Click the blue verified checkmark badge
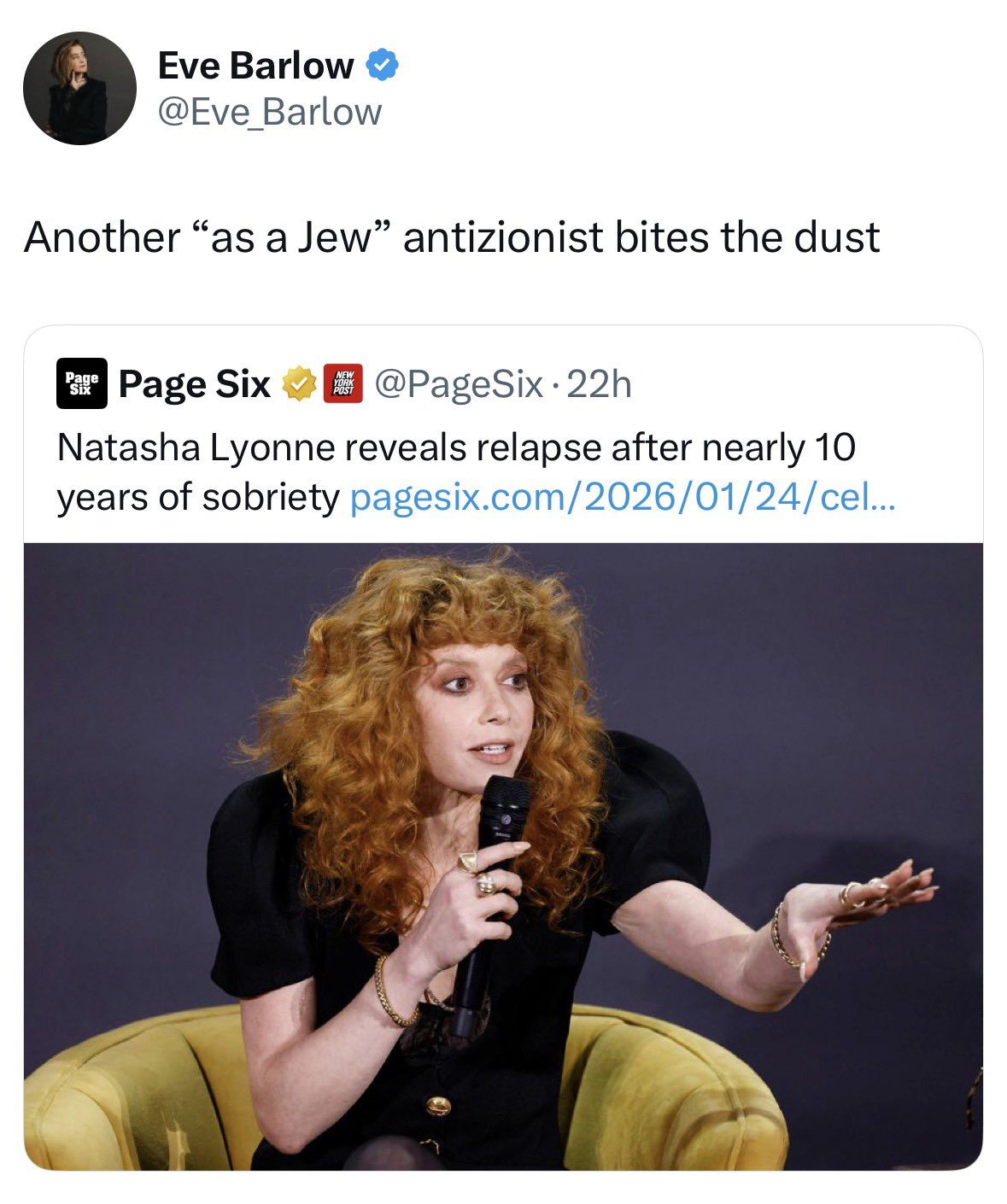 point(382,66)
